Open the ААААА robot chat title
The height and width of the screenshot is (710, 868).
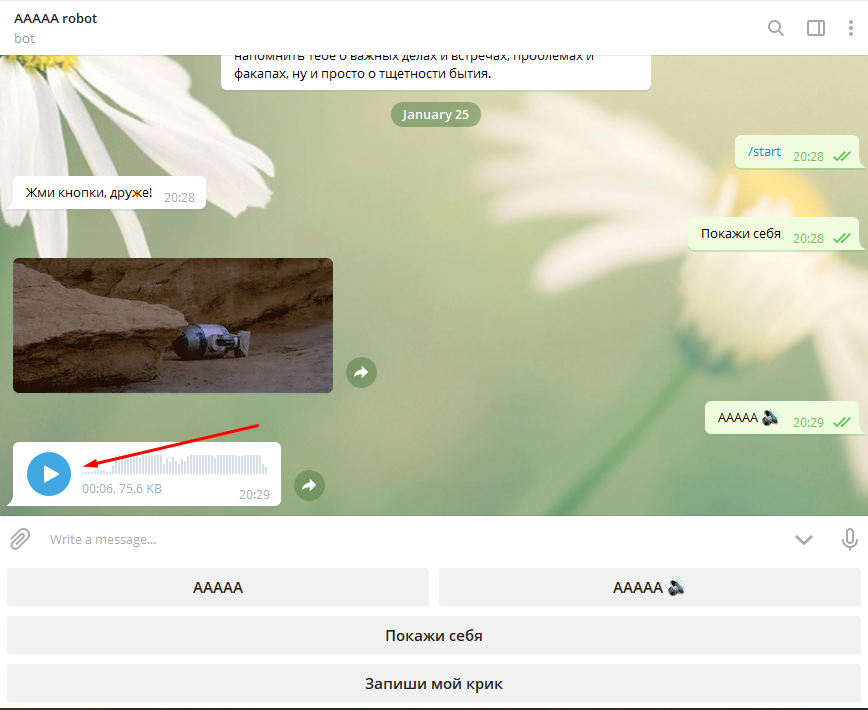56,19
